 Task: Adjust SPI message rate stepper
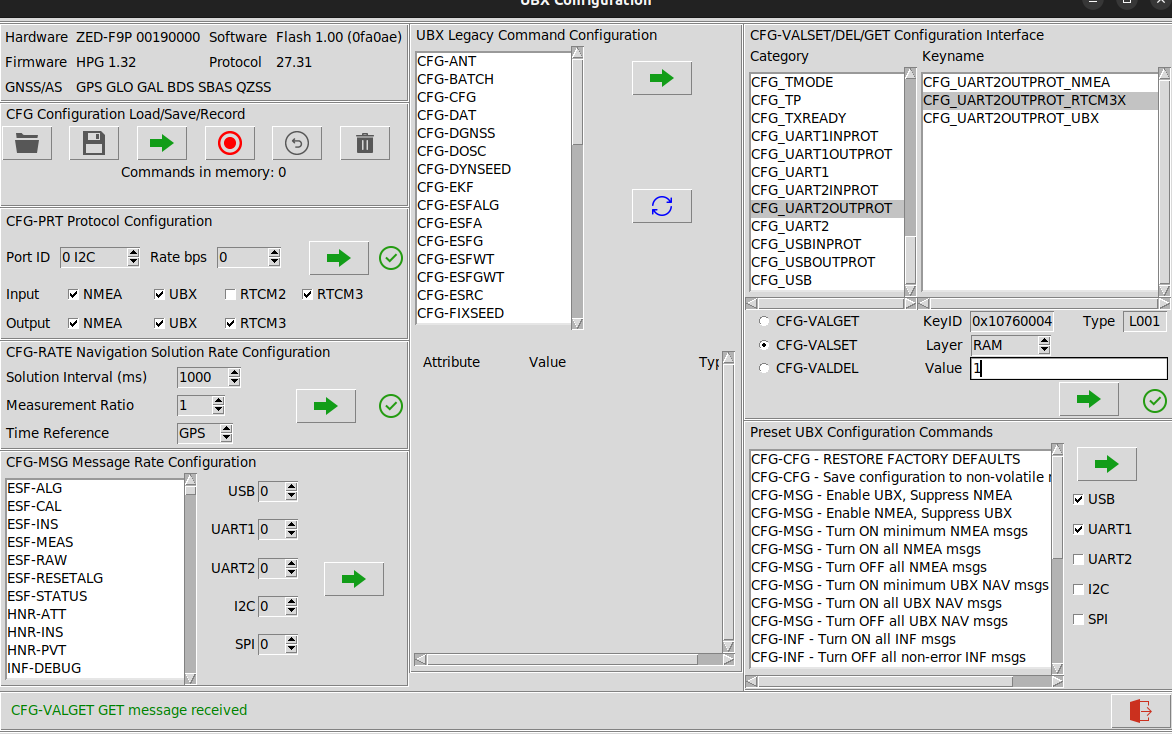pos(292,644)
